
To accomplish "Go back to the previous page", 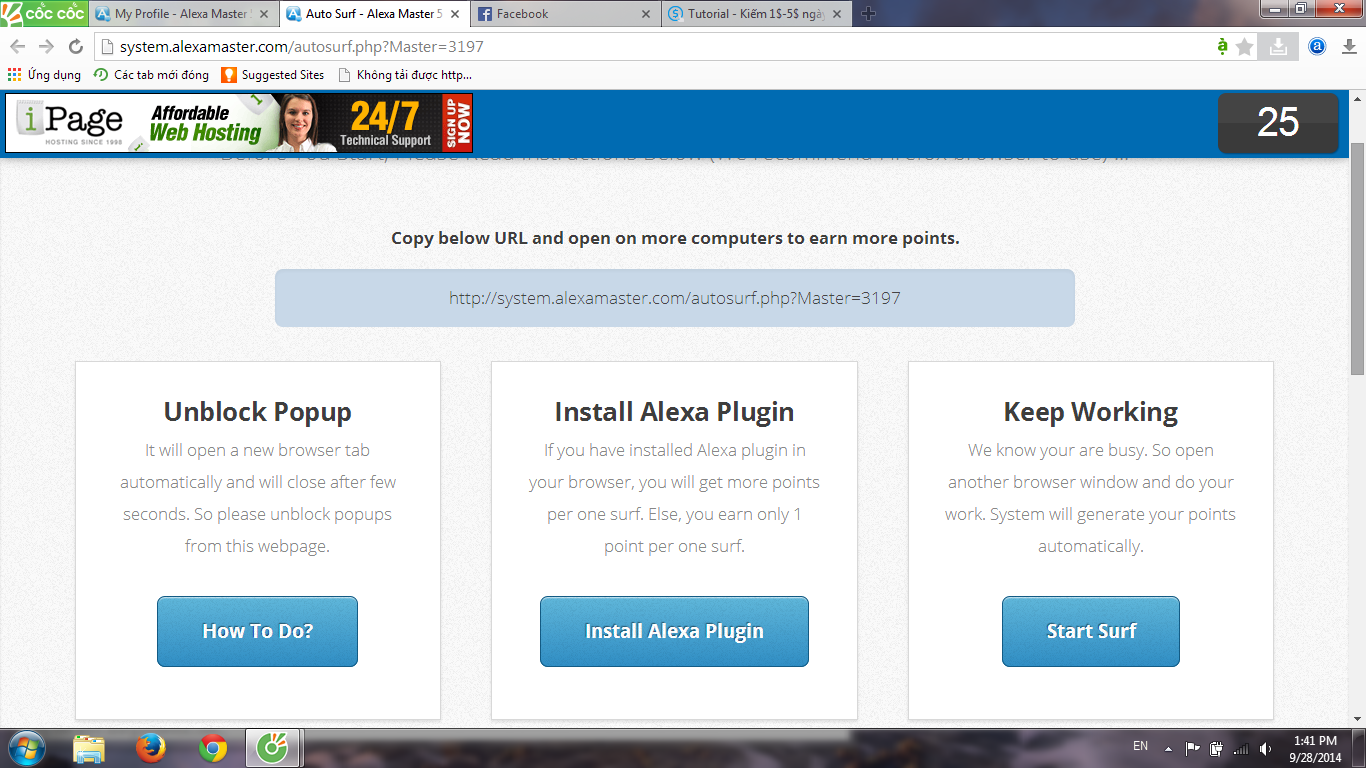I will coord(18,47).
